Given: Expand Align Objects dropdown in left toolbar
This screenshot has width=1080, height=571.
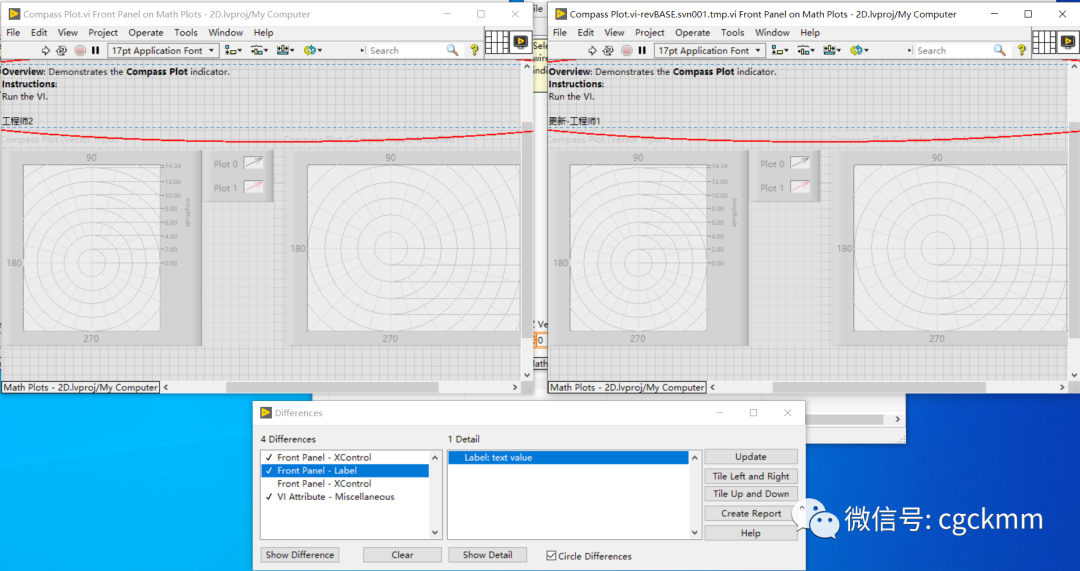Looking at the screenshot, I should [233, 50].
